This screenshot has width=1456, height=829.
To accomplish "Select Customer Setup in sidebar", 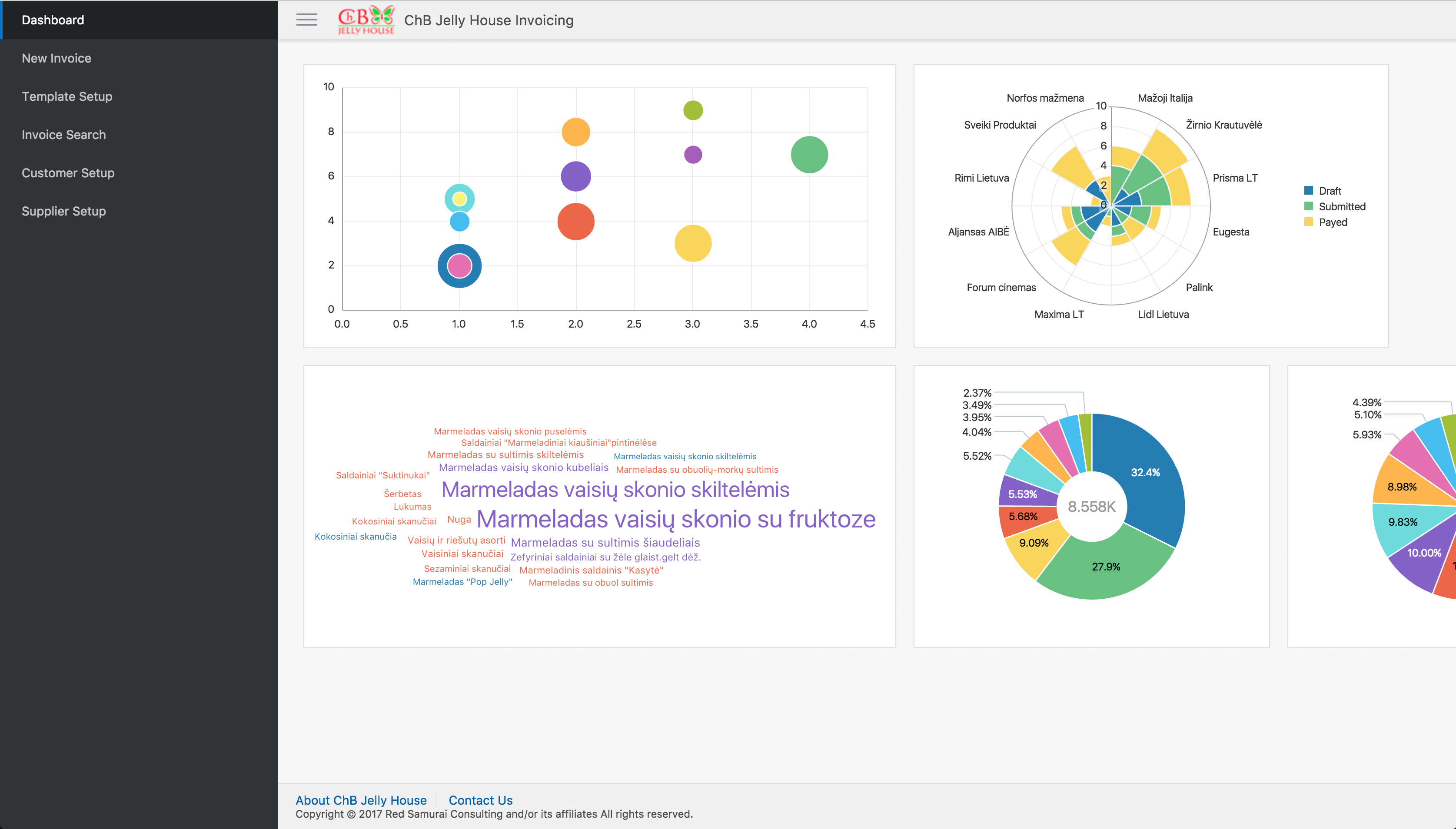I will click(x=68, y=172).
